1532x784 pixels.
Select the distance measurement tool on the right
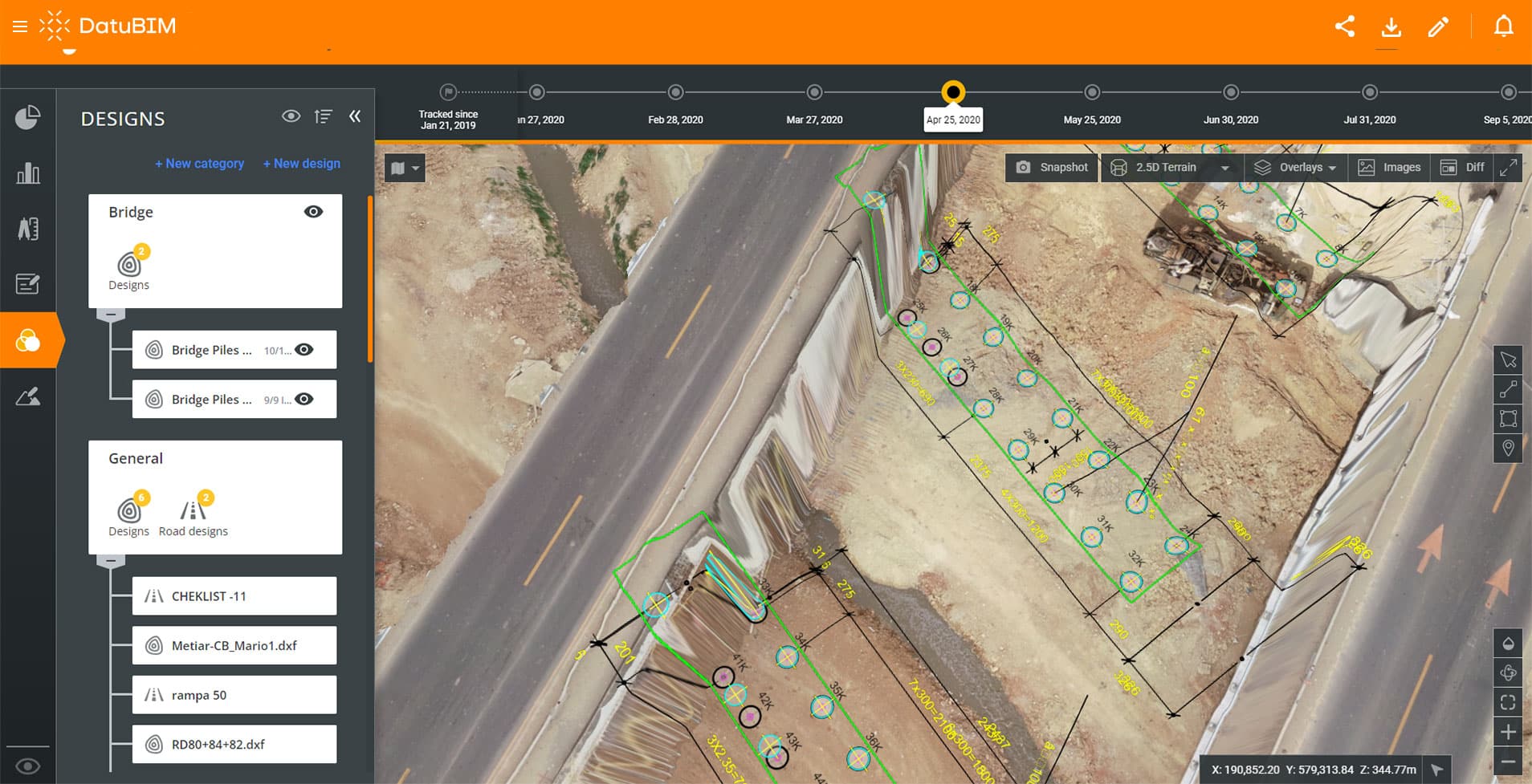[x=1509, y=390]
